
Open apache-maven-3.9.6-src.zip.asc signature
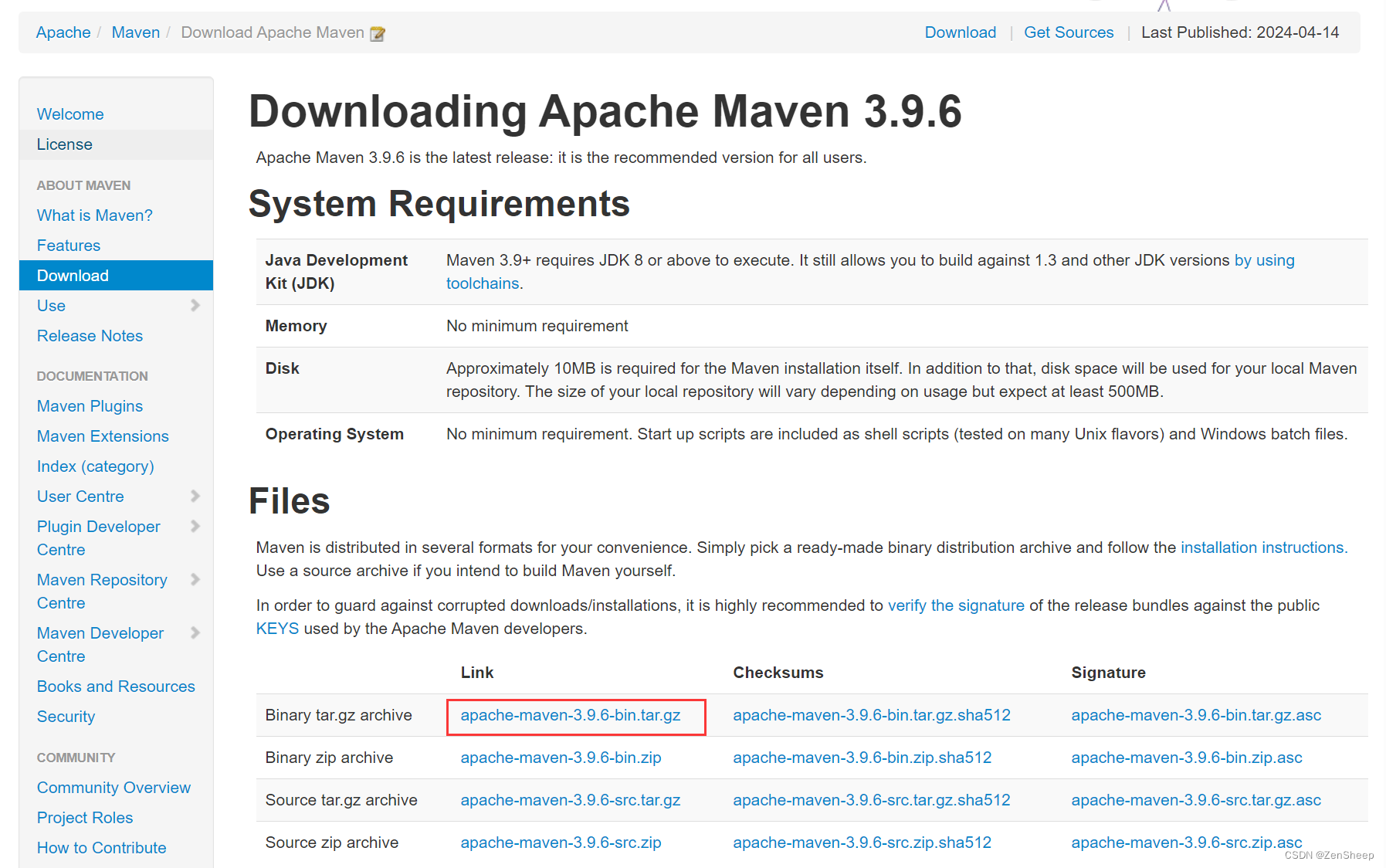pos(1187,843)
